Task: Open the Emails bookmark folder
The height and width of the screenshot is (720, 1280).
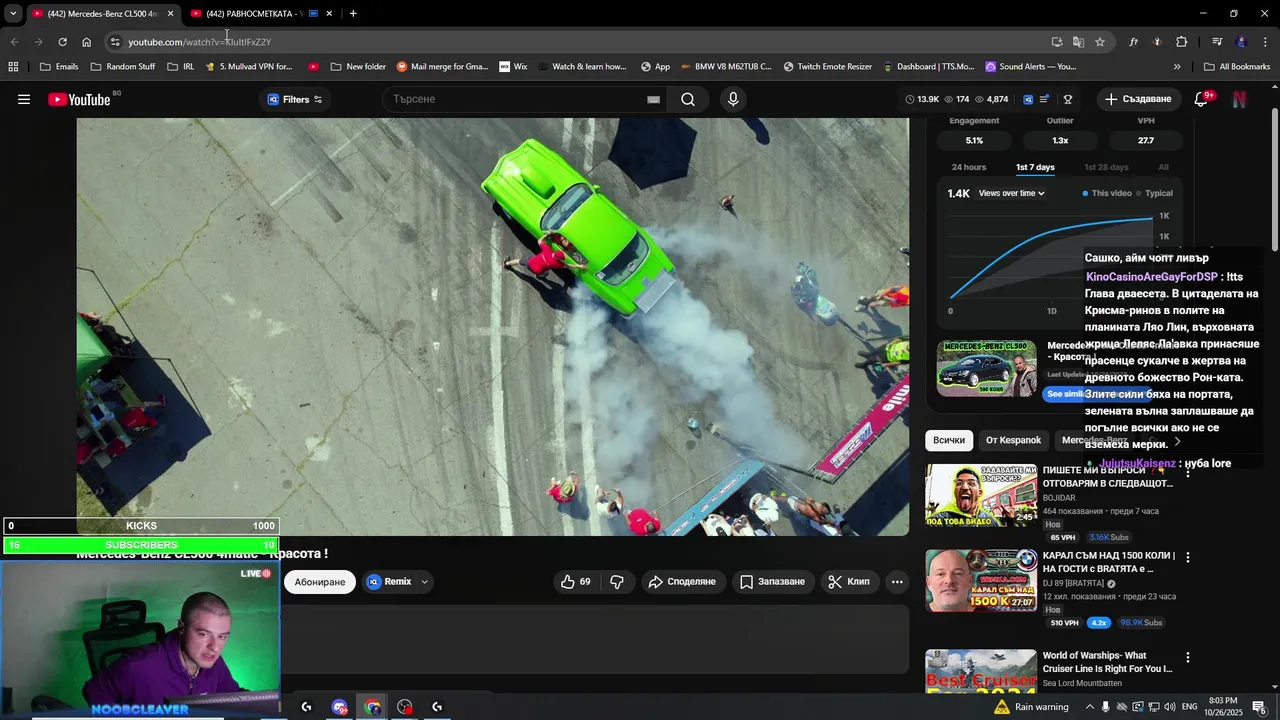Action: click(x=59, y=67)
